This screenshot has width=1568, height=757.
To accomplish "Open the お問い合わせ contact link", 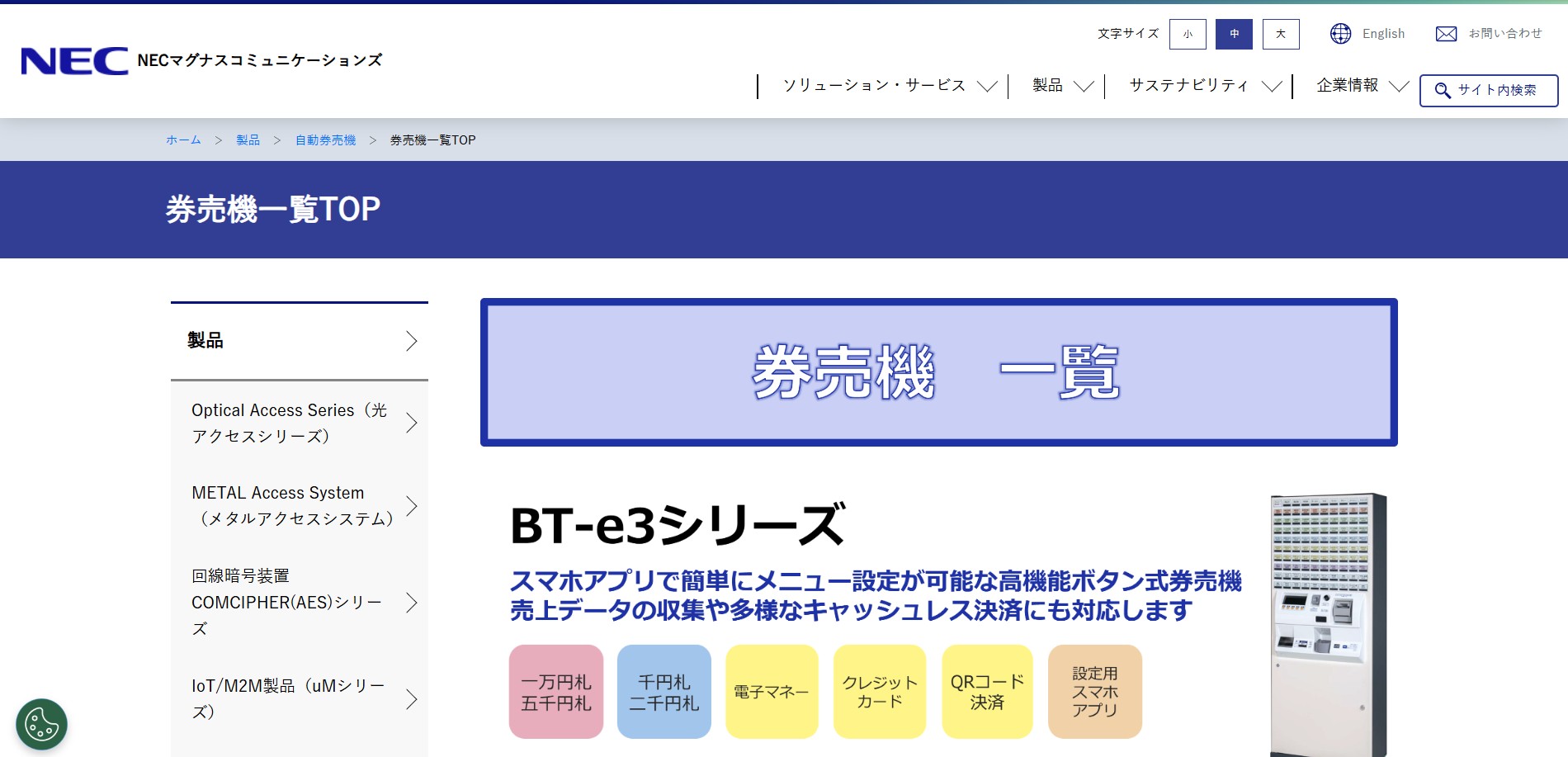I will pyautogui.click(x=1505, y=34).
